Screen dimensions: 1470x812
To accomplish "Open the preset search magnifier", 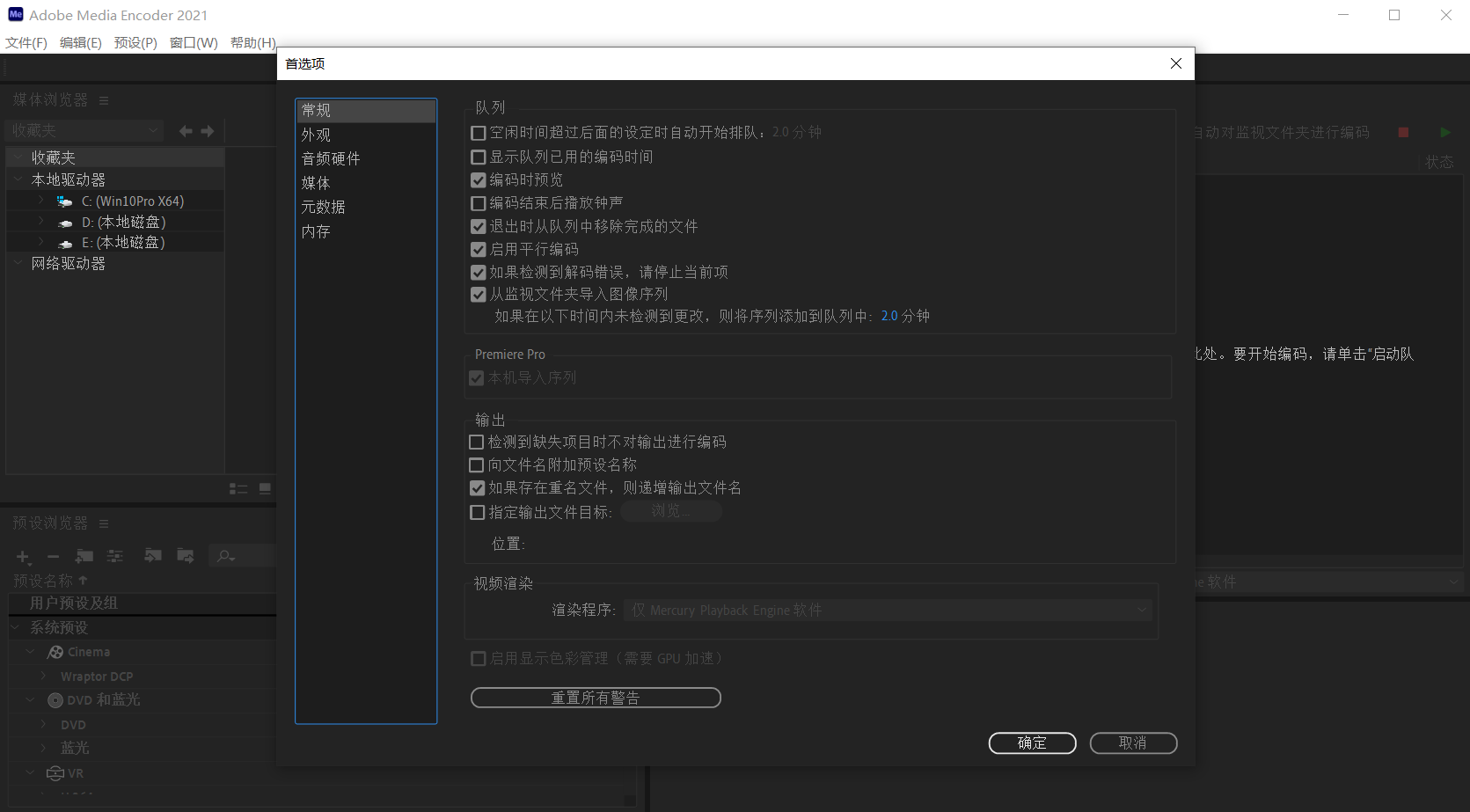I will pyautogui.click(x=225, y=556).
